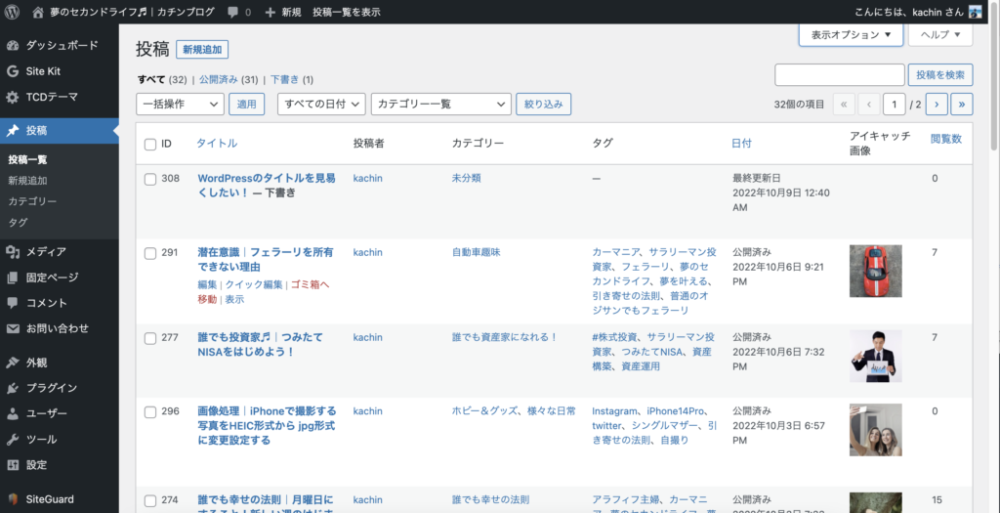Expand the 一括操作 bulk actions dropdown
1000x513 pixels.
[180, 103]
